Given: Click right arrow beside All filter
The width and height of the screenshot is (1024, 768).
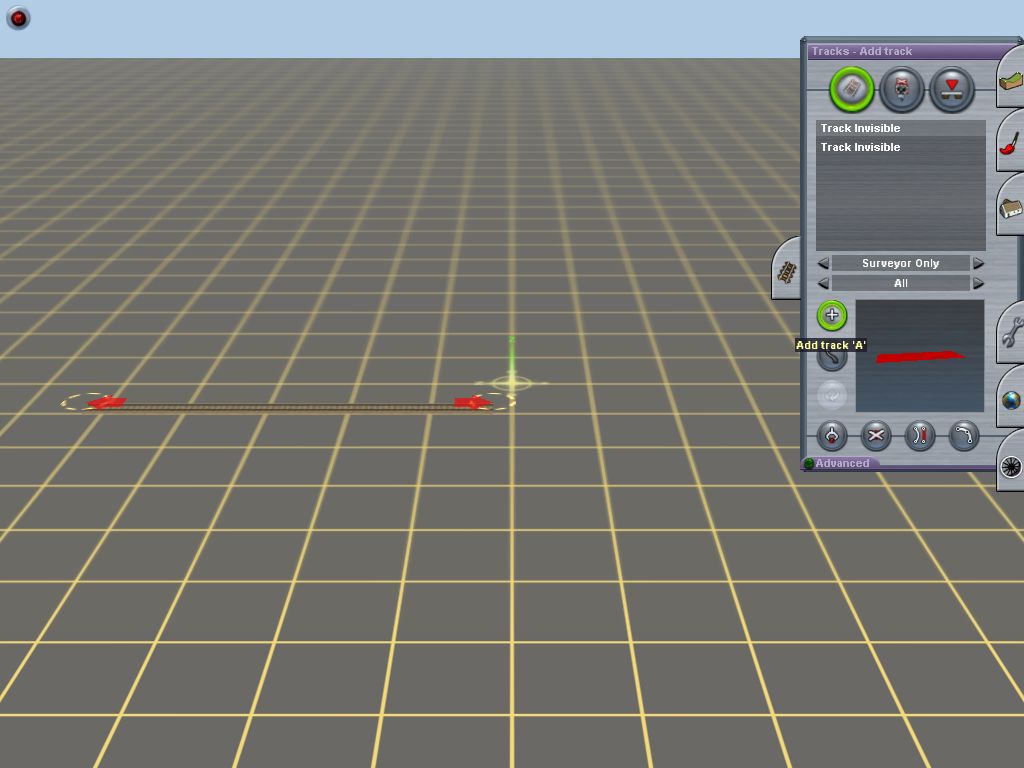Looking at the screenshot, I should (979, 284).
